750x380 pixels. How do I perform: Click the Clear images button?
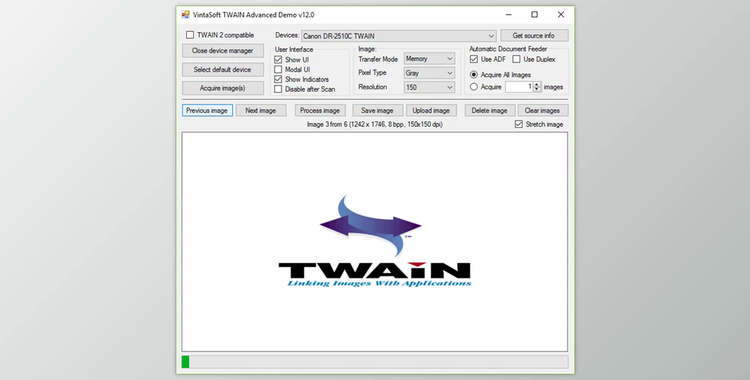click(542, 111)
